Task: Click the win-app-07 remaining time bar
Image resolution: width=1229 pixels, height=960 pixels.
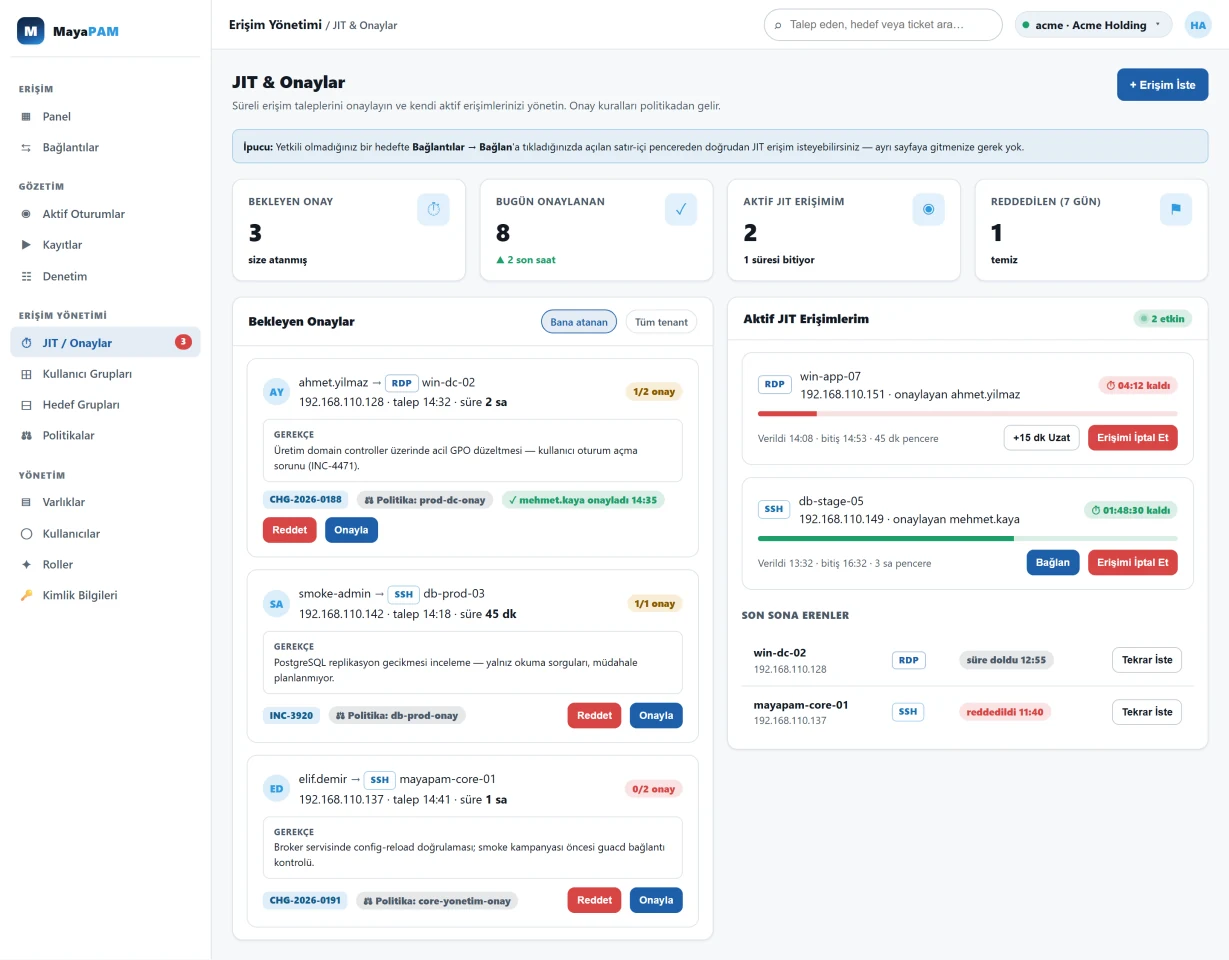Action: point(967,413)
